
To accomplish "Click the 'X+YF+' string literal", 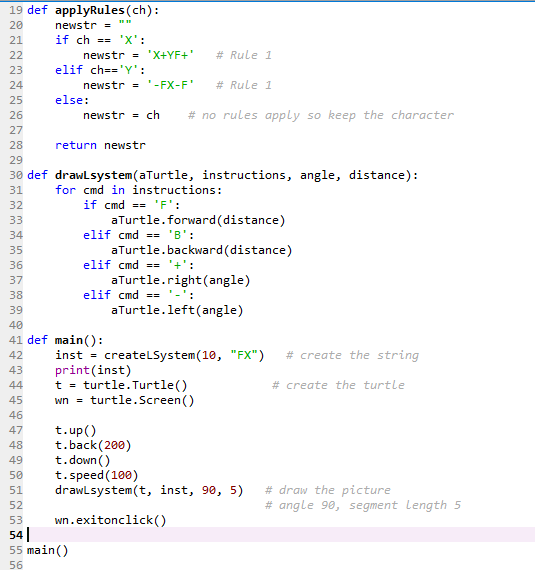I will [x=170, y=55].
